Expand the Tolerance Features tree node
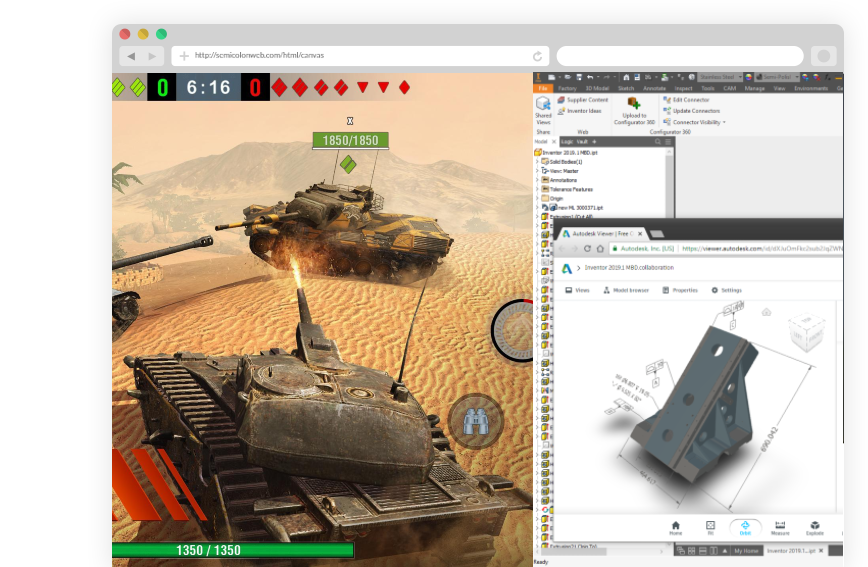Image resolution: width=868 pixels, height=567 pixels. click(x=537, y=189)
